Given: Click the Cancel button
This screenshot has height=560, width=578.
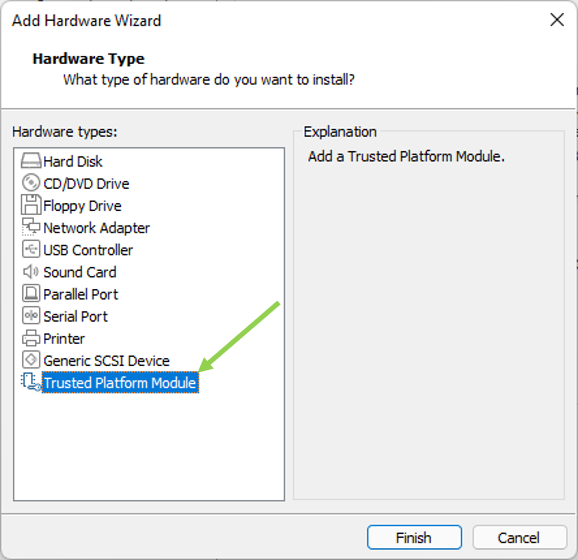Looking at the screenshot, I should click(x=519, y=537).
